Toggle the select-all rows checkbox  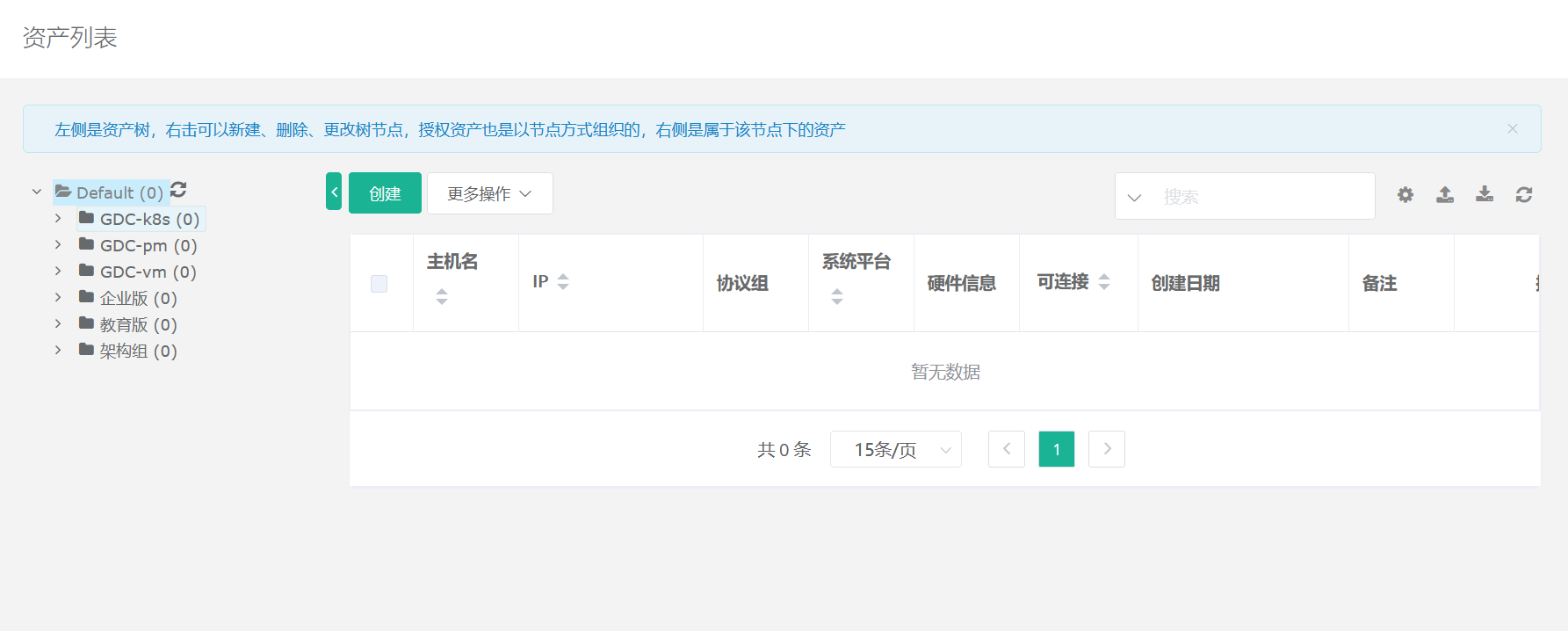379,284
